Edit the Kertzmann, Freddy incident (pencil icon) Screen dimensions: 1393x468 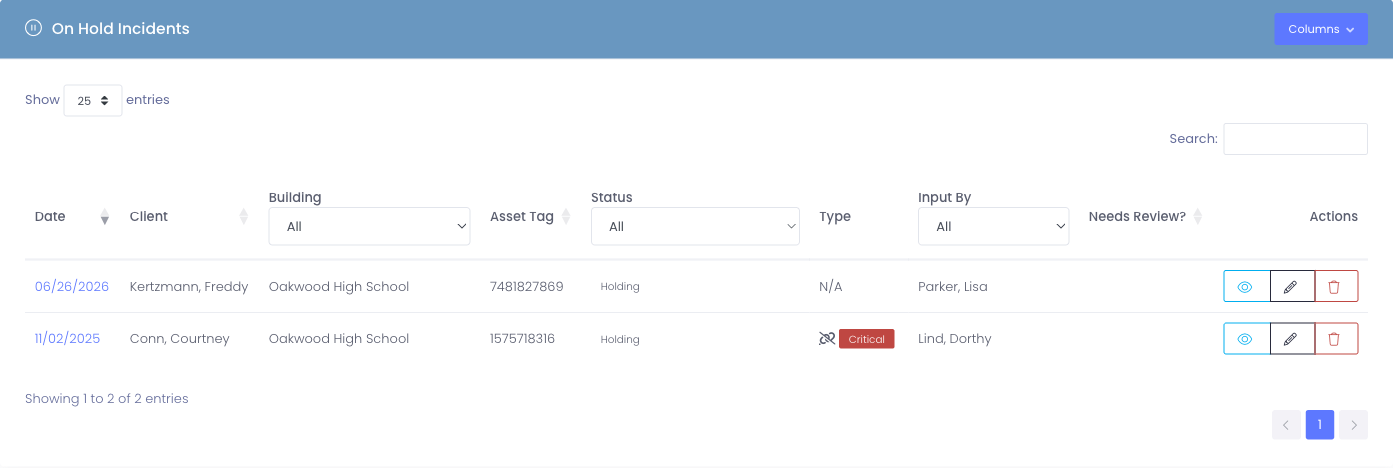click(1292, 287)
